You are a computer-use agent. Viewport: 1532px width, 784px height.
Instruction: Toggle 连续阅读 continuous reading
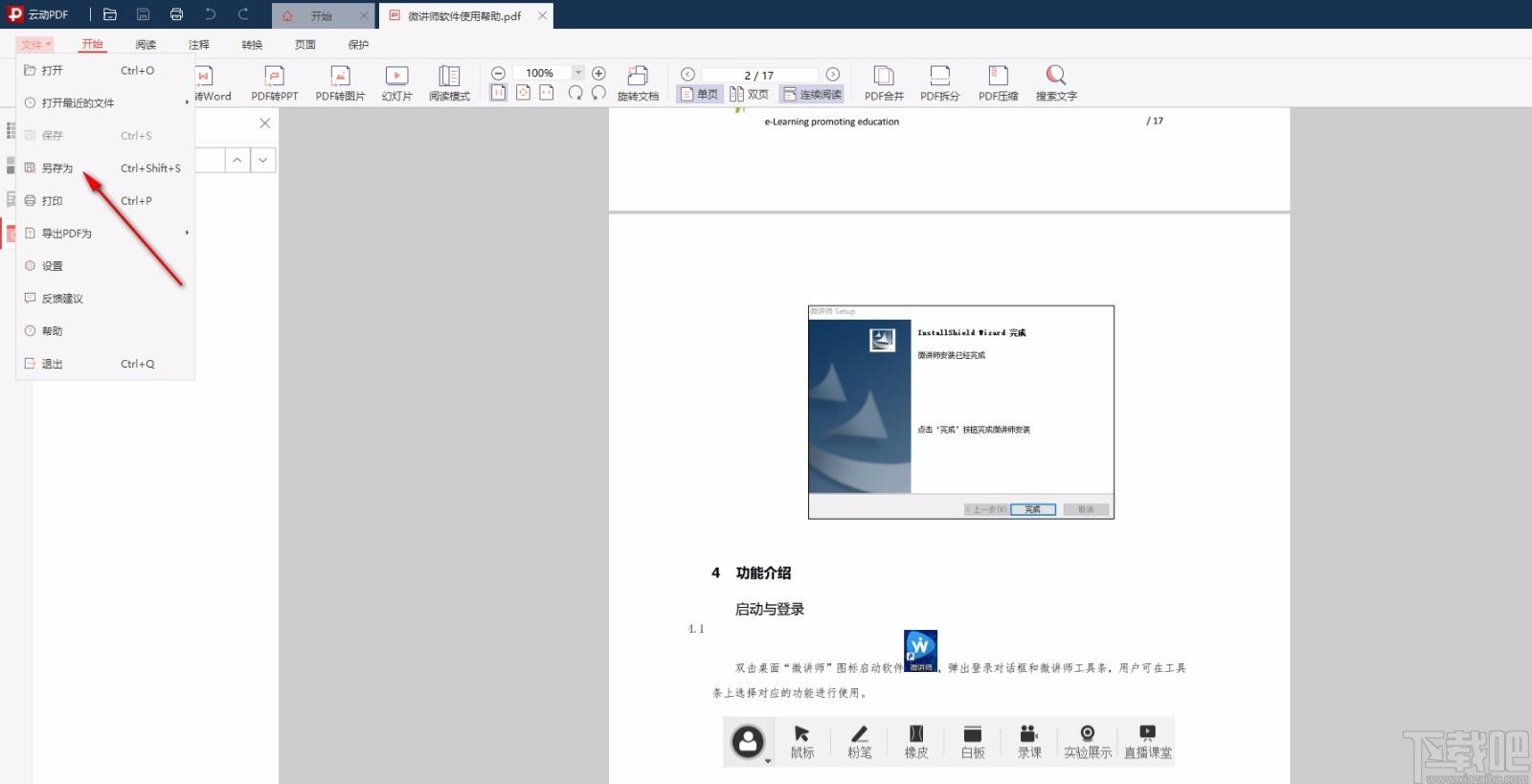tap(812, 94)
